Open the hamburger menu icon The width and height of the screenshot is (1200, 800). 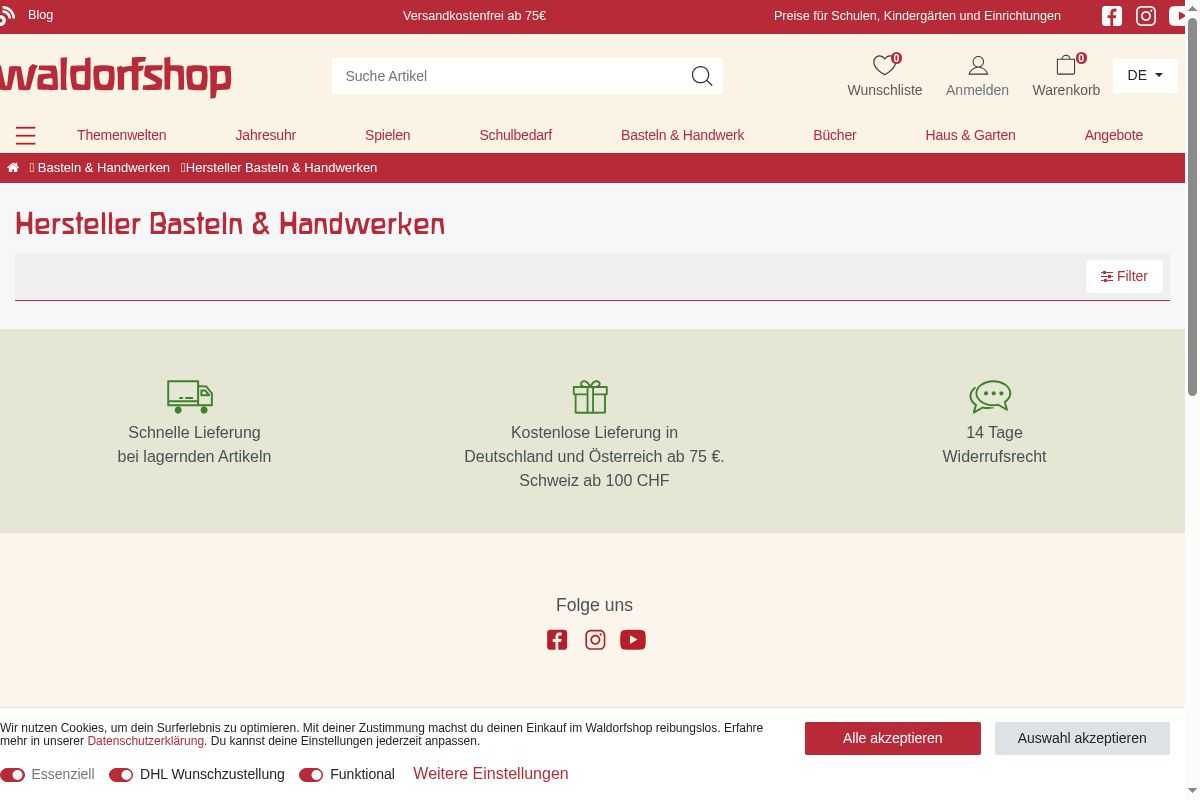coord(26,135)
